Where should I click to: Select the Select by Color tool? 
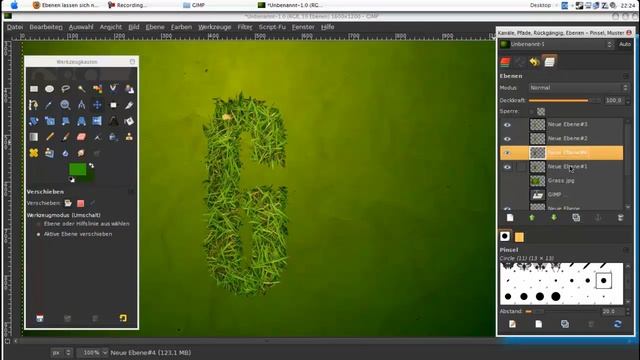[x=97, y=89]
